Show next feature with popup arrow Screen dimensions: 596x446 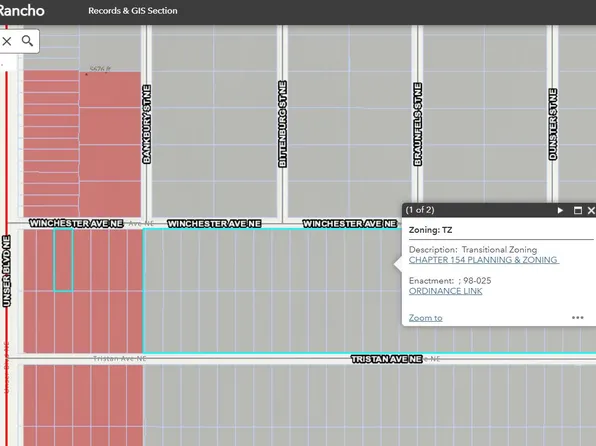click(560, 210)
